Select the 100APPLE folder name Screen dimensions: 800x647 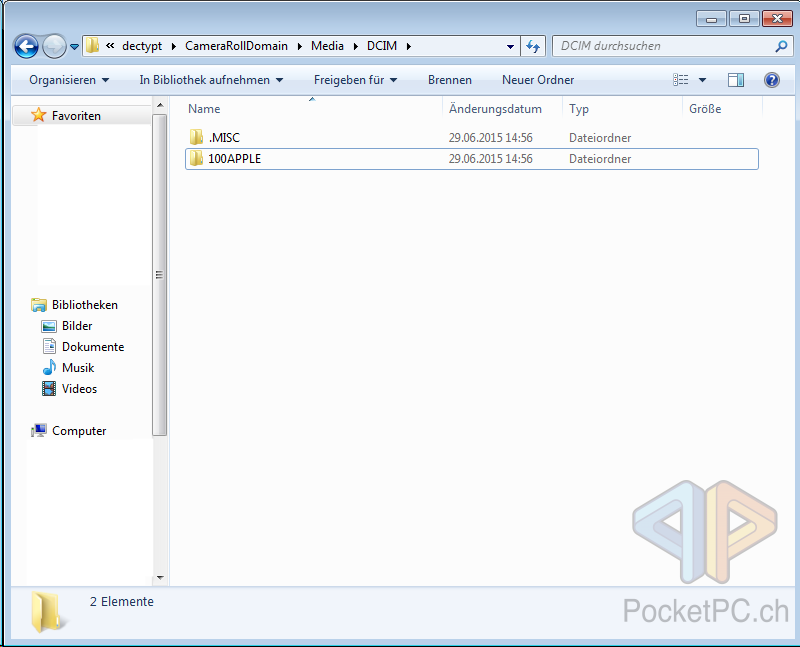click(x=235, y=159)
